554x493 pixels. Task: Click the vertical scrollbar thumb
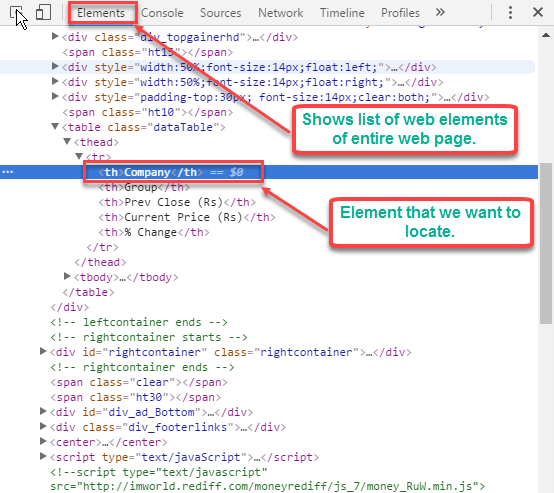coord(546,243)
